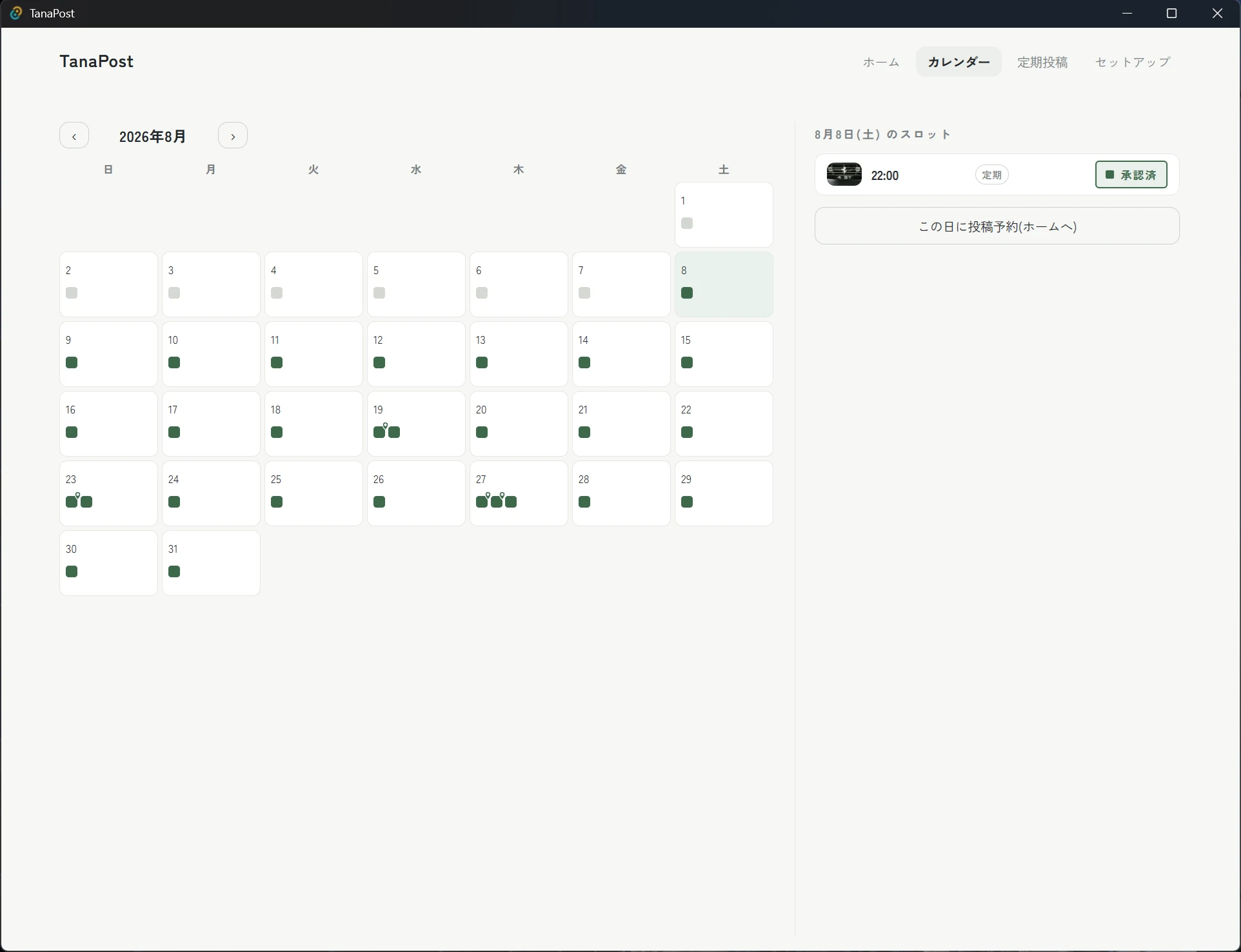Click the green slot marker on August 15
Image resolution: width=1241 pixels, height=952 pixels.
687,363
